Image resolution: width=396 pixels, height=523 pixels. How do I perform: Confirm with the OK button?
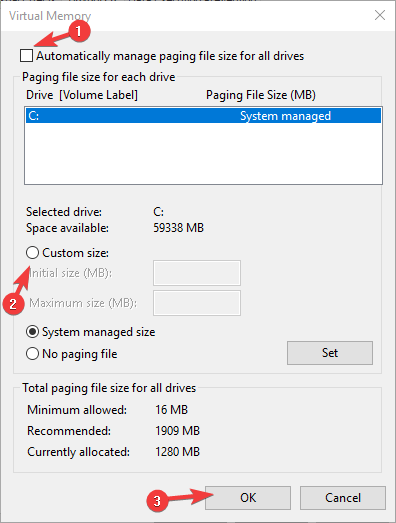click(248, 498)
